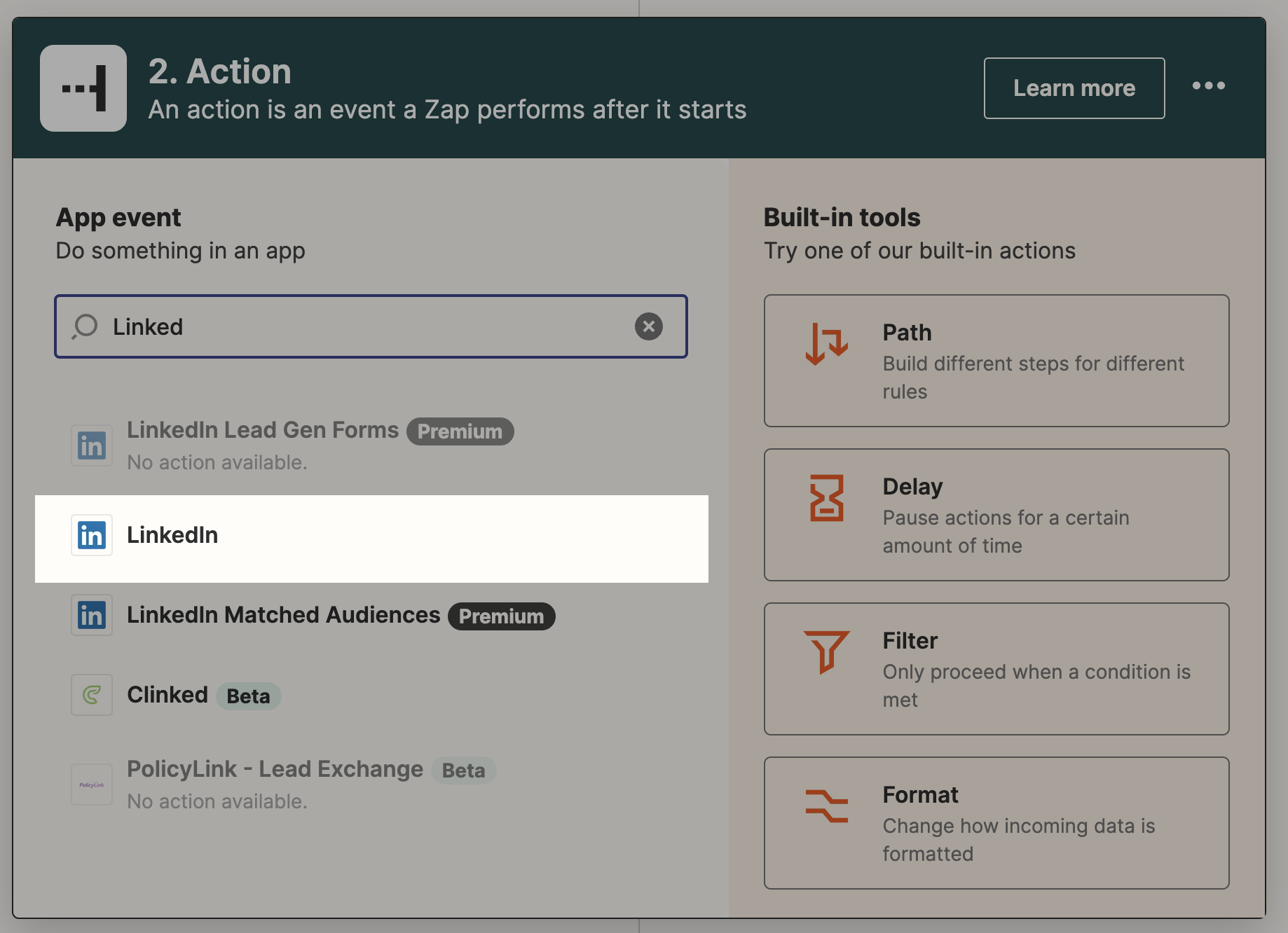Focus the app search field containing Linked
This screenshot has width=1288, height=933.
[x=371, y=326]
